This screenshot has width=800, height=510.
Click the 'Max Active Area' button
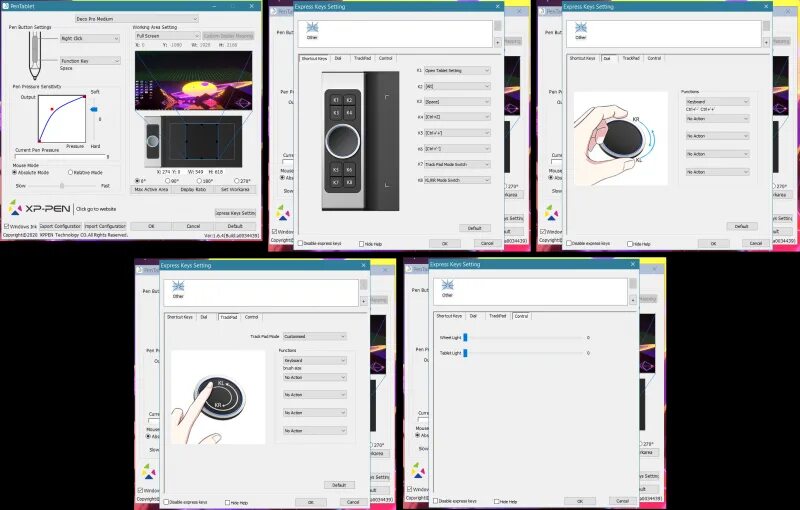tap(151, 189)
